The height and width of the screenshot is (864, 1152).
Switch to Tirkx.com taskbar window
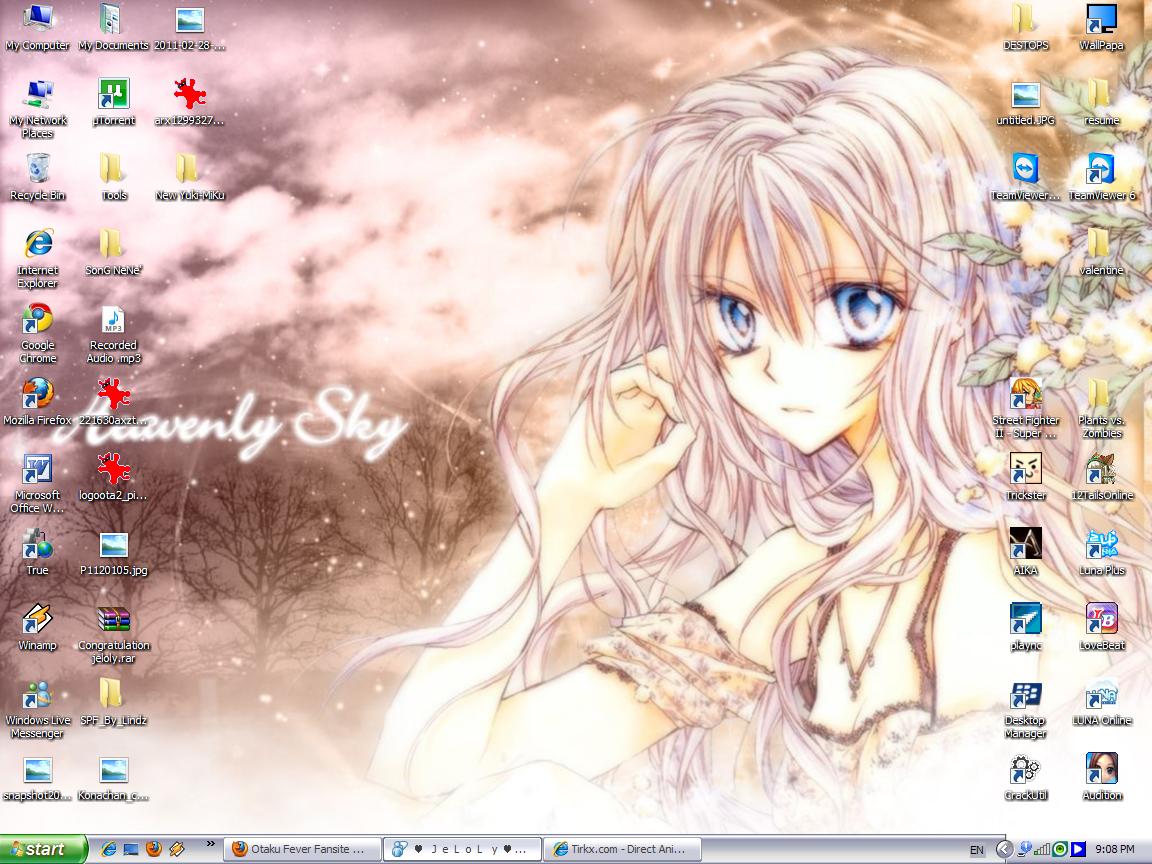pos(622,849)
